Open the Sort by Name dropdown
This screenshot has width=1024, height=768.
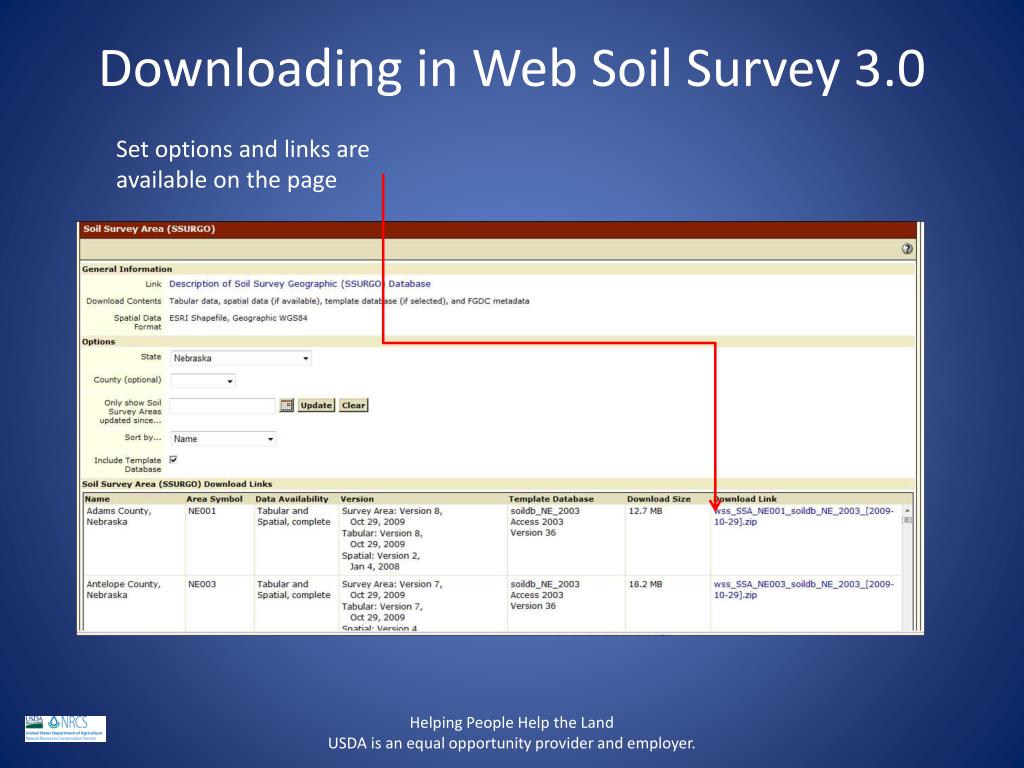(223, 439)
